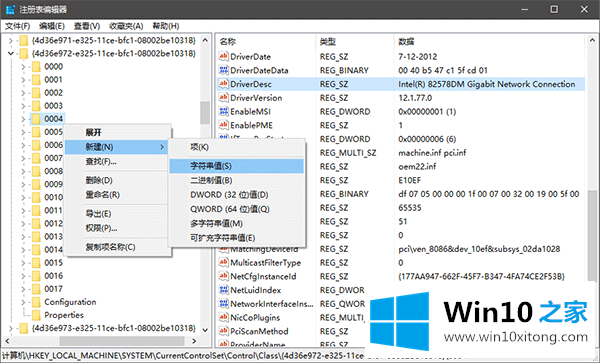Screen dimensions: 600x363
Task: Click the Registry Editor title bar app icon
Action: click(x=10, y=9)
